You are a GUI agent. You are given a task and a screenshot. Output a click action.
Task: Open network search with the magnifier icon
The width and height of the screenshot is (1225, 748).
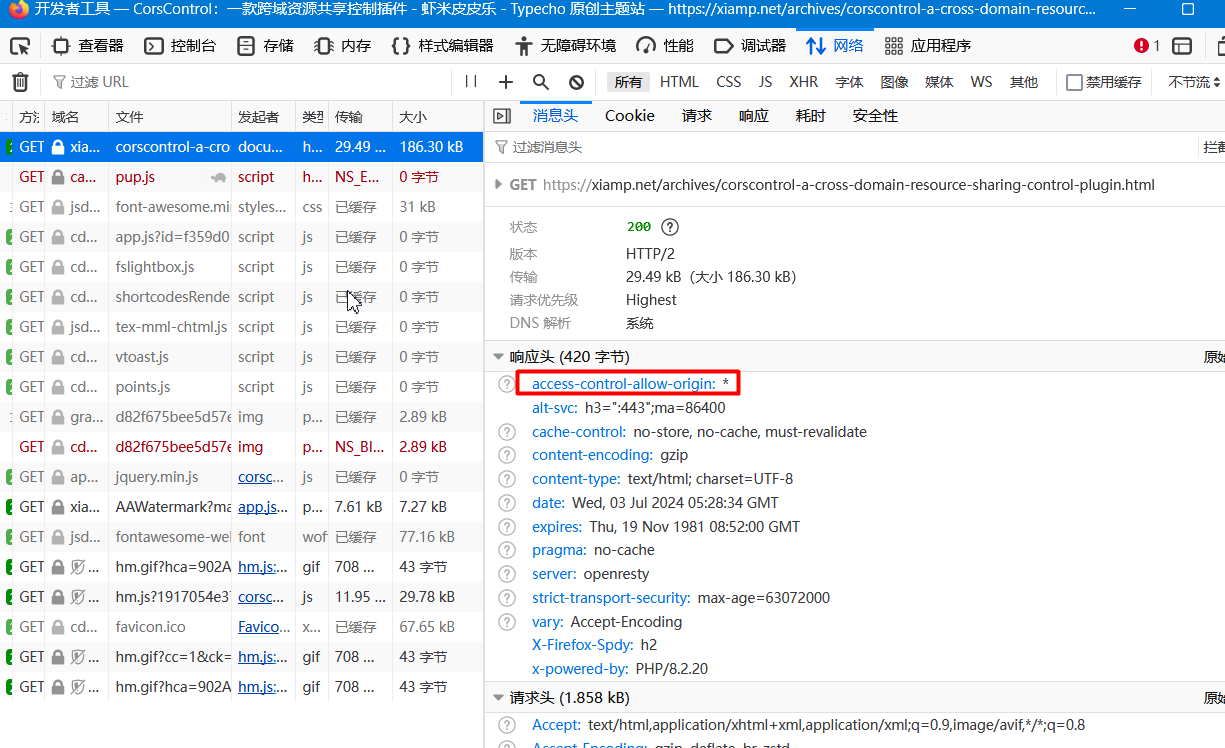coord(540,82)
